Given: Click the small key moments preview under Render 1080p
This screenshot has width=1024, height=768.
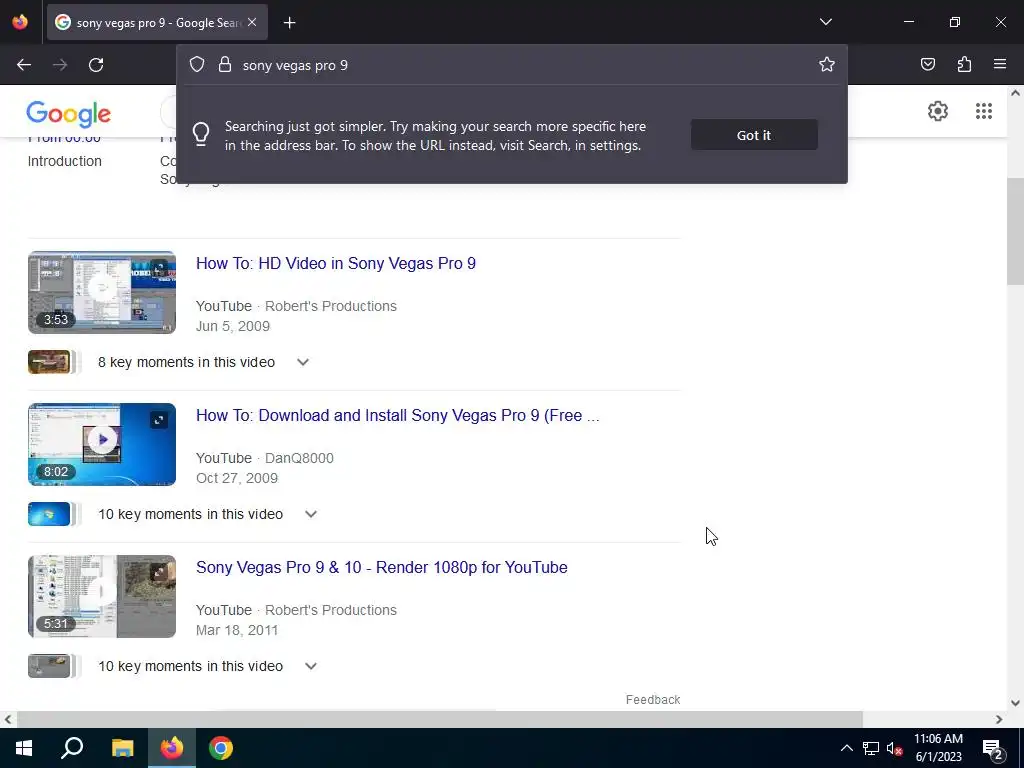Looking at the screenshot, I should [54, 666].
